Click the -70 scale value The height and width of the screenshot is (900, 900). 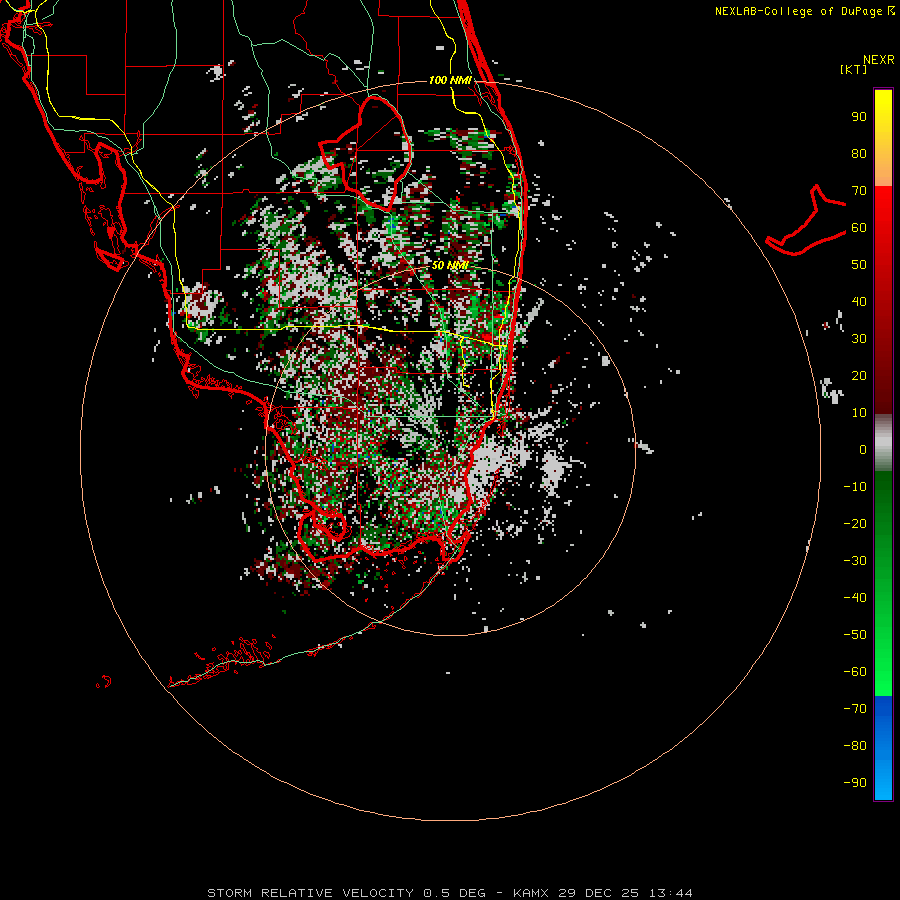point(855,709)
